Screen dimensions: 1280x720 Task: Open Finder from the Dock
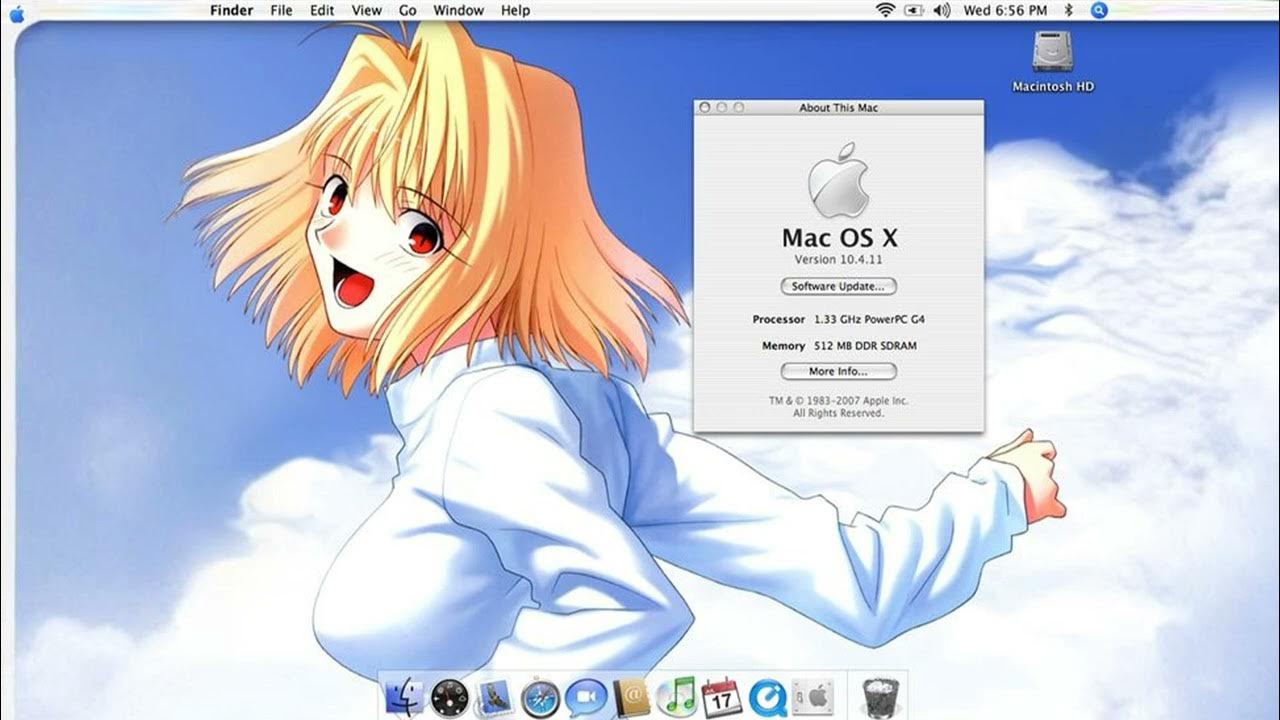click(404, 697)
